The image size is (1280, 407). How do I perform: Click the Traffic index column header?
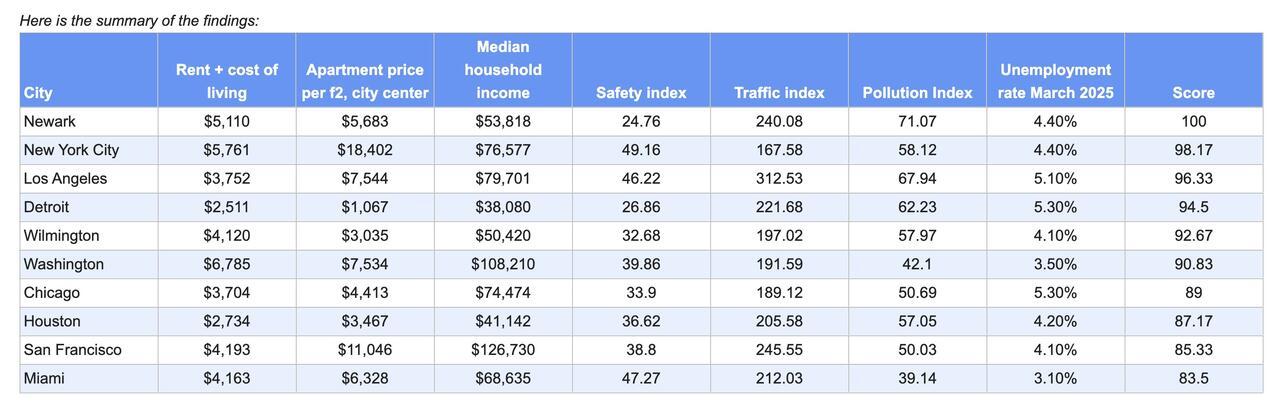click(779, 93)
